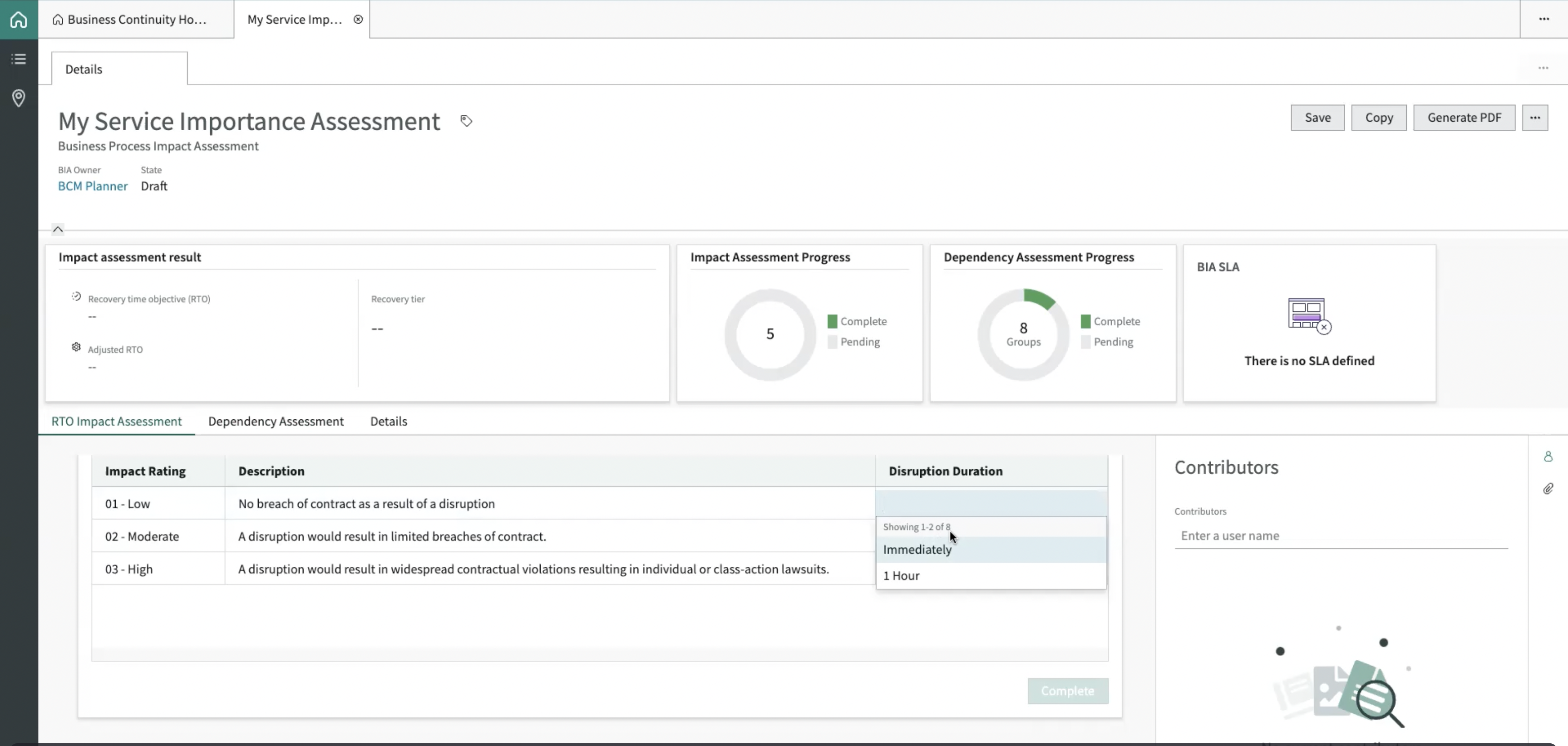
Task: Click the Adjusted RTO gear icon
Action: pos(76,347)
